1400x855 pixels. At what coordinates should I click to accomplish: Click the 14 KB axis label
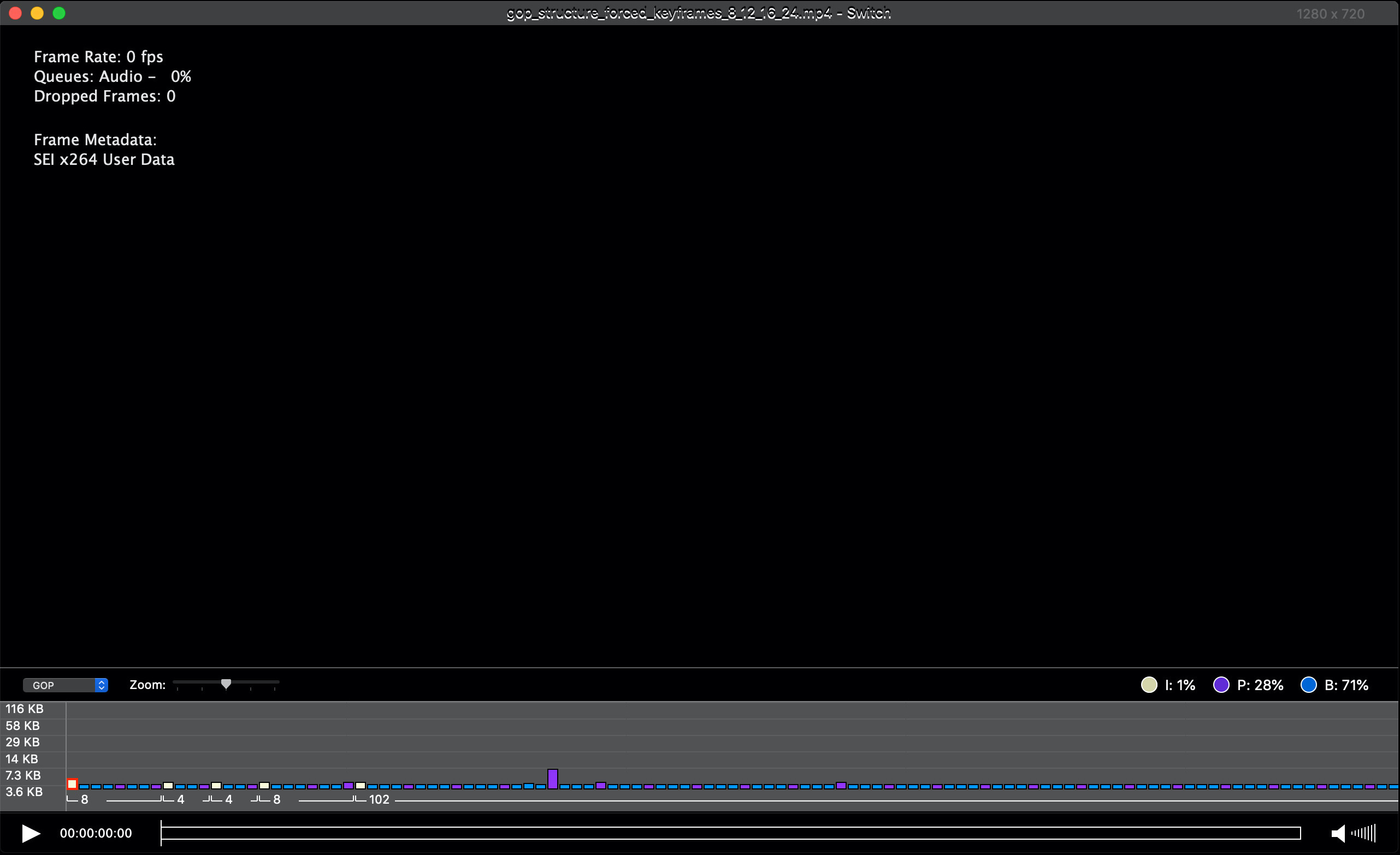pos(22,759)
